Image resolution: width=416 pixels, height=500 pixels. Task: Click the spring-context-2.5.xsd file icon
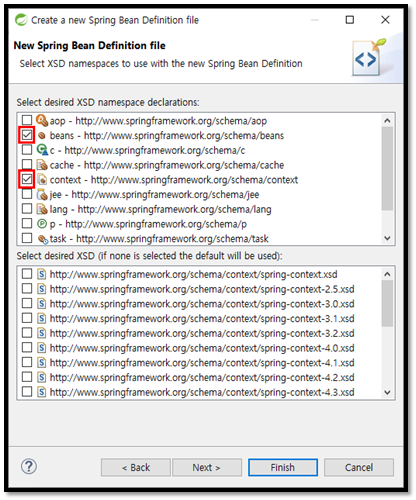[41, 289]
